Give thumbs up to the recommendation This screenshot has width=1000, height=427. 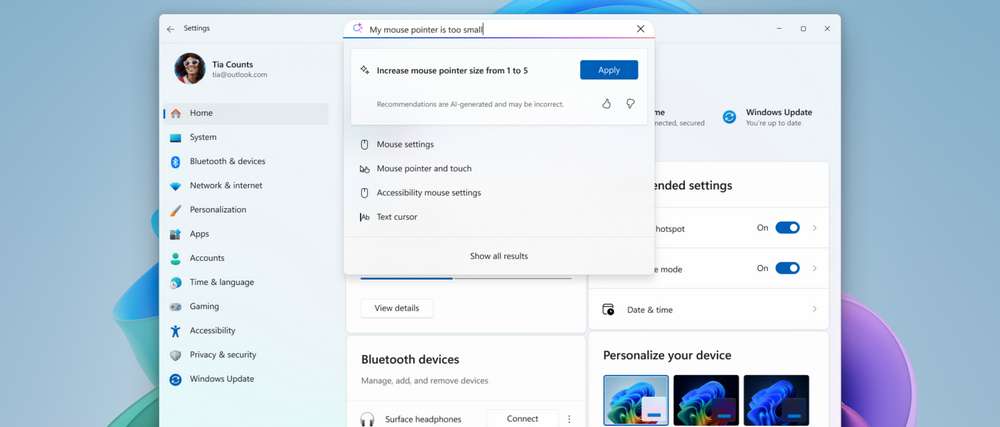[x=606, y=103]
